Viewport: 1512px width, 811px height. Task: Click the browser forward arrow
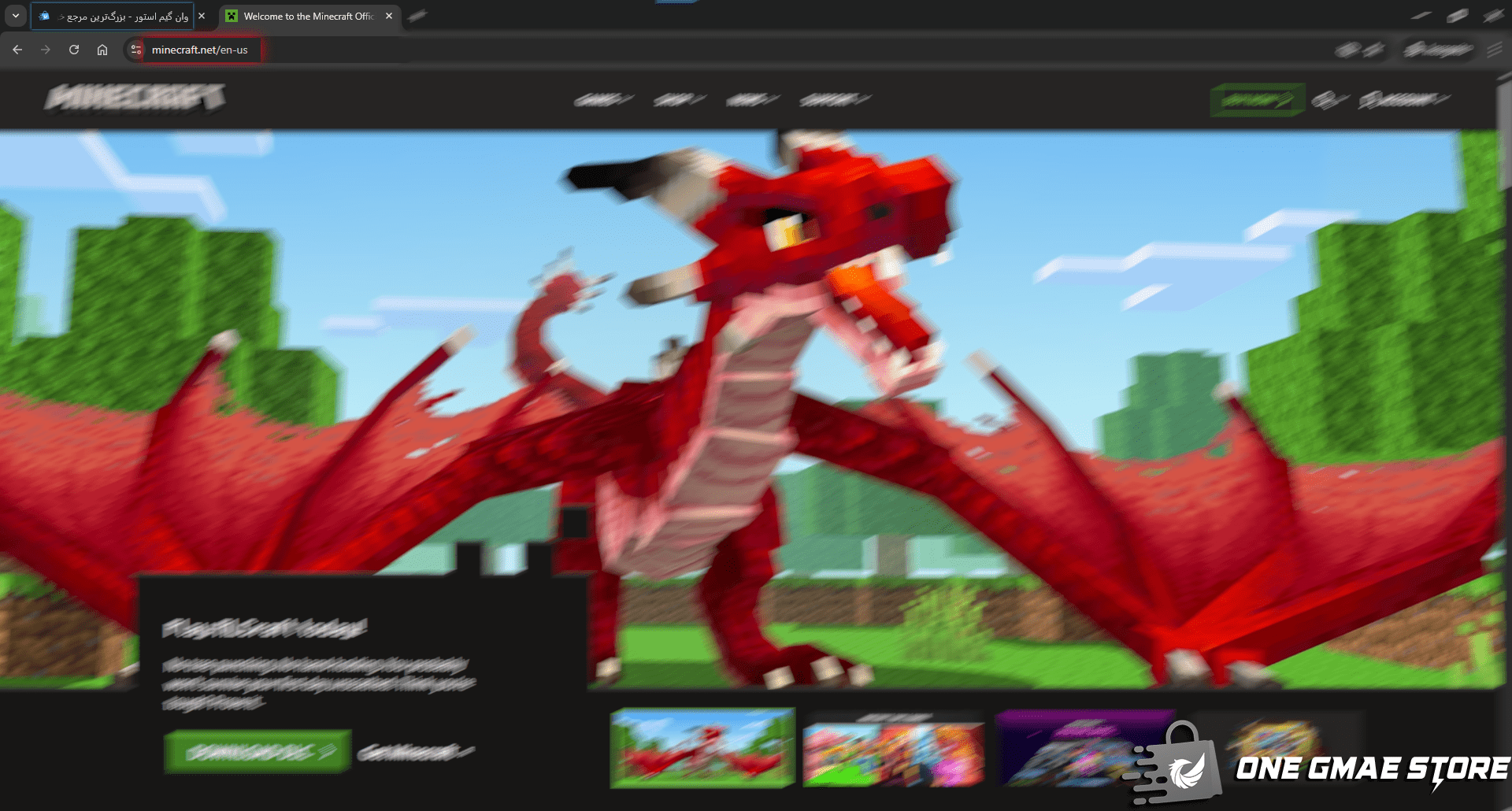click(x=46, y=50)
